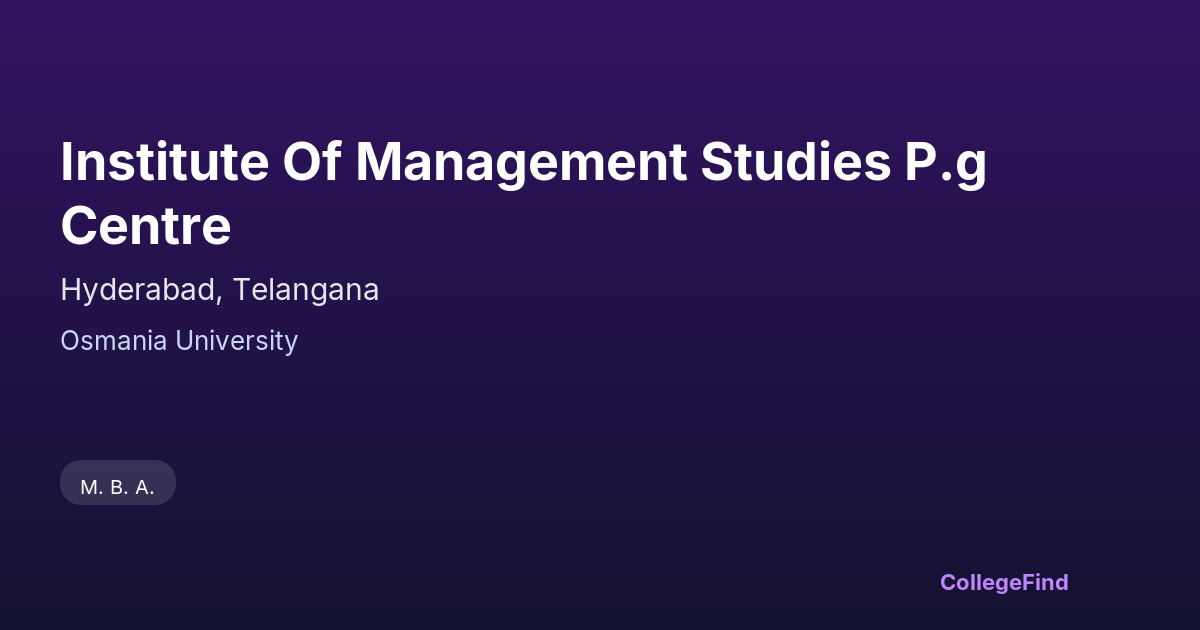Click the letter A in the M. B. A. tag
The height and width of the screenshot is (630, 1200).
(x=142, y=487)
